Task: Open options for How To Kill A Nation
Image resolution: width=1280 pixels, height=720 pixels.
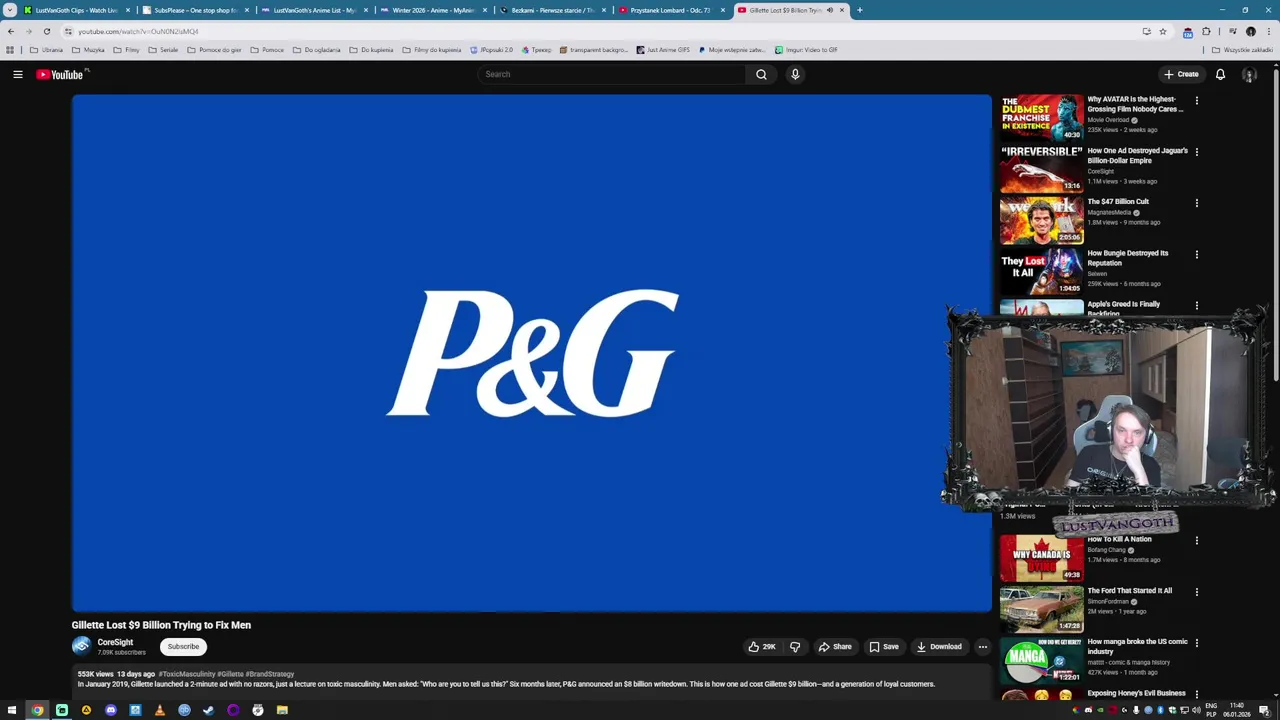Action: (x=1196, y=540)
